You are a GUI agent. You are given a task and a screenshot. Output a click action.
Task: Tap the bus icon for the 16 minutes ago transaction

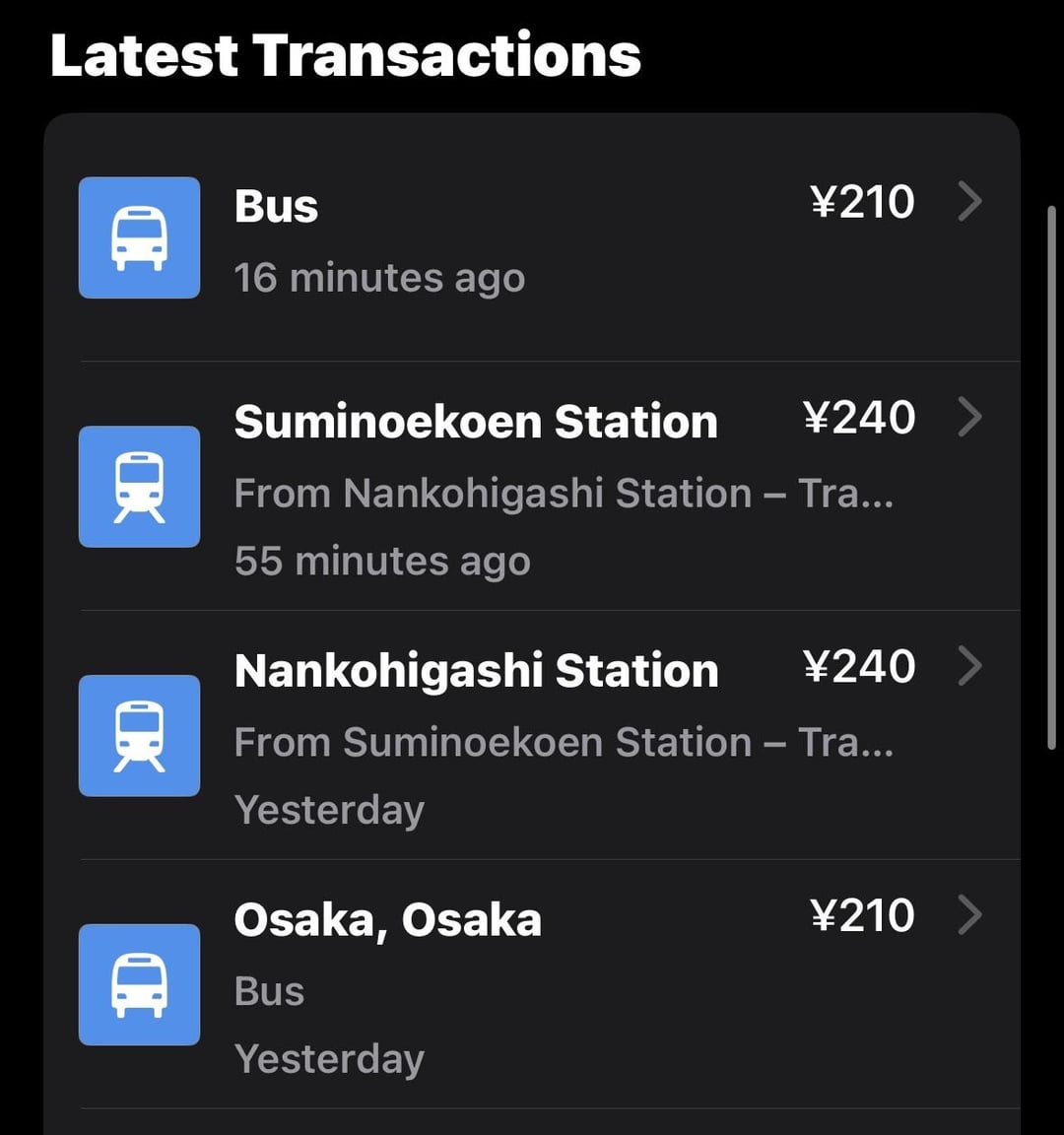click(x=139, y=237)
